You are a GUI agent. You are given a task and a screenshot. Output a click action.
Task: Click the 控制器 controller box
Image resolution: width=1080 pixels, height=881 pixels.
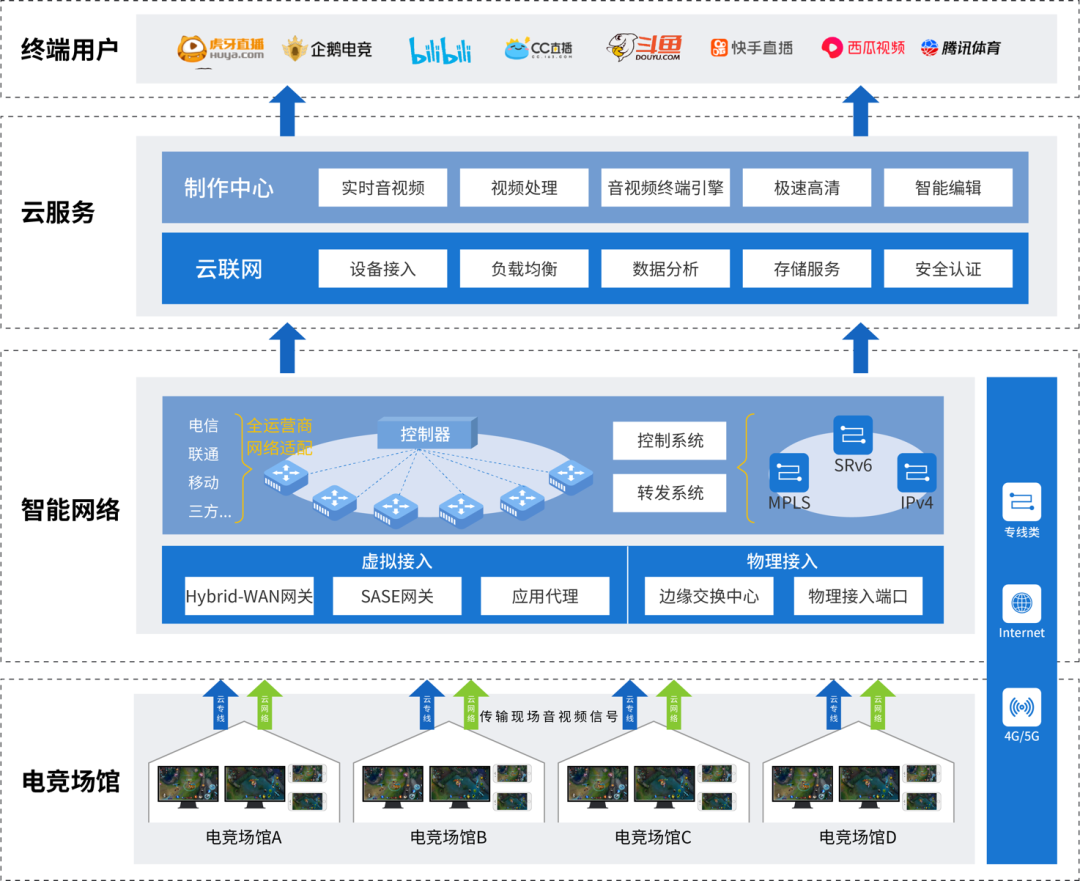tap(427, 433)
